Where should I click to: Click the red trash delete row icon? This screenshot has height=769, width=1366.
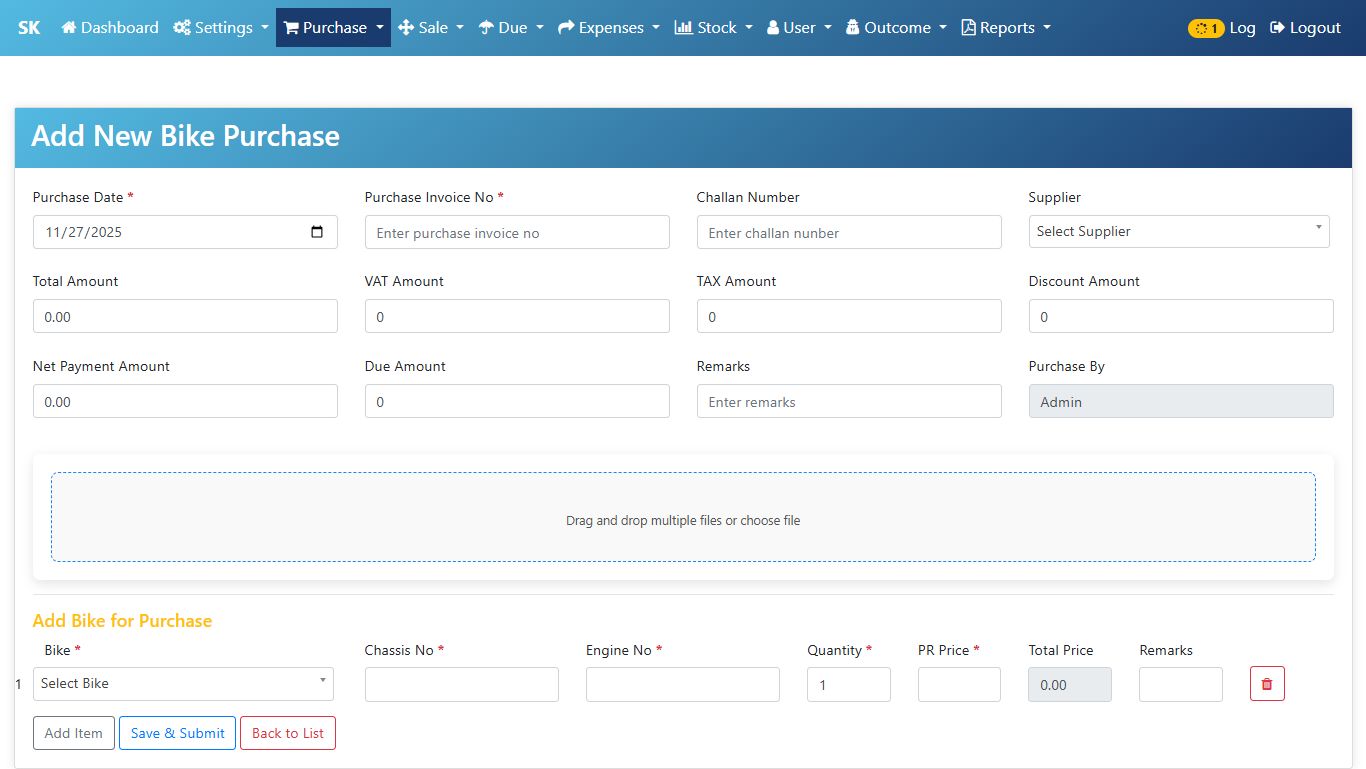1267,684
